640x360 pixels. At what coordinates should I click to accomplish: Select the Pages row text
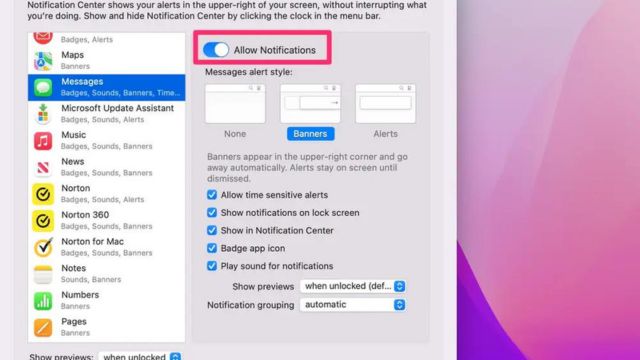[75, 327]
